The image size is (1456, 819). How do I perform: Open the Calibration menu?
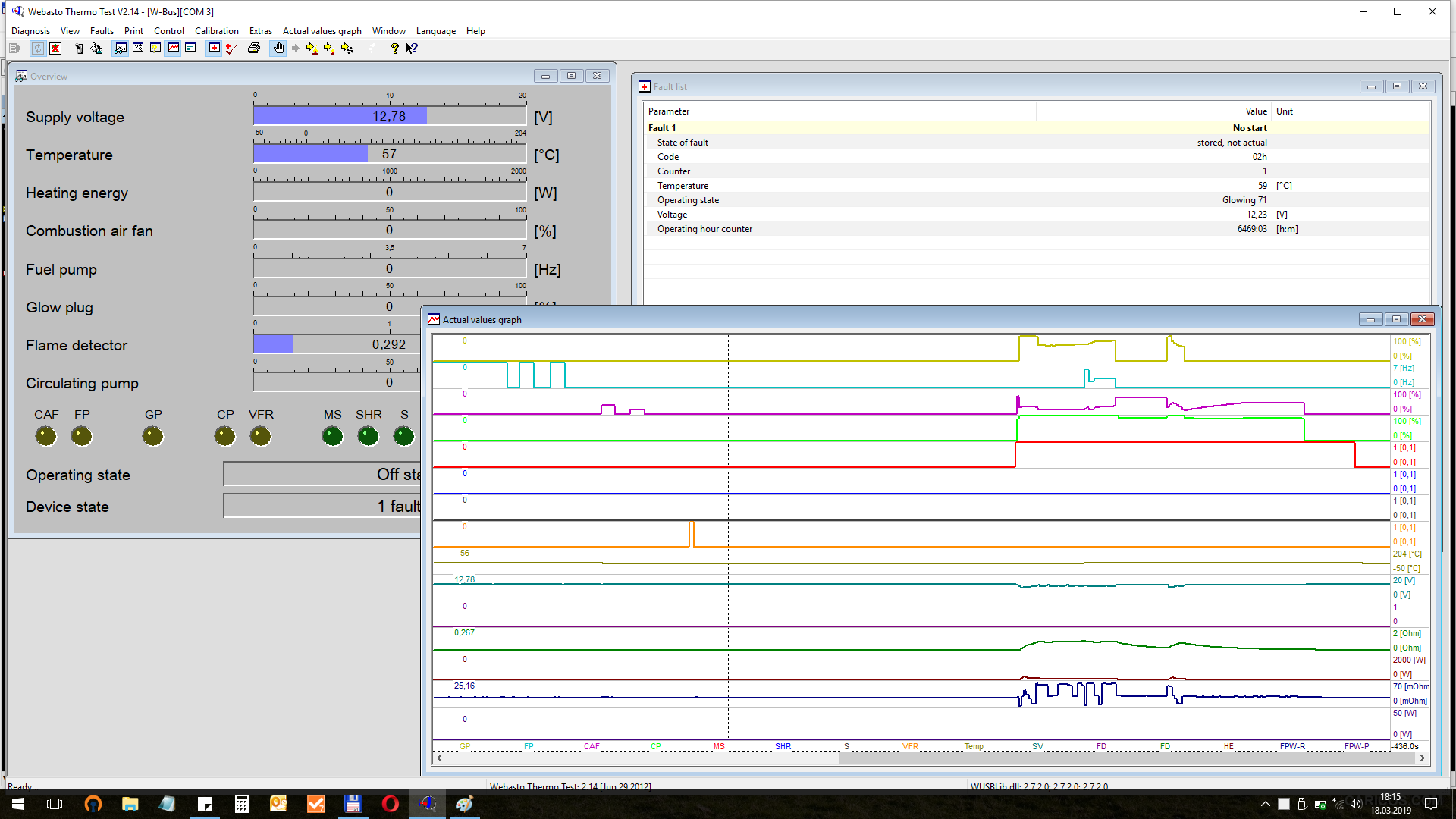pyautogui.click(x=216, y=31)
